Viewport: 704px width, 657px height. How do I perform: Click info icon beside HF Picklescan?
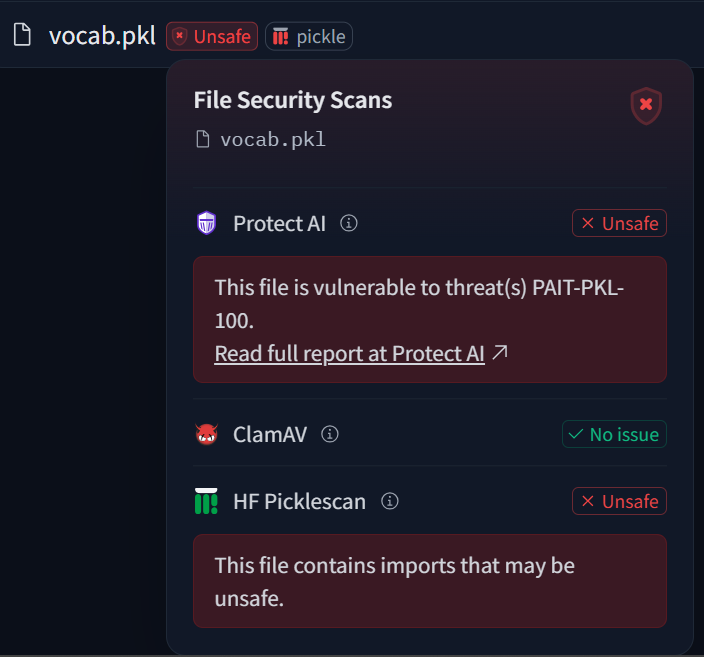click(390, 501)
